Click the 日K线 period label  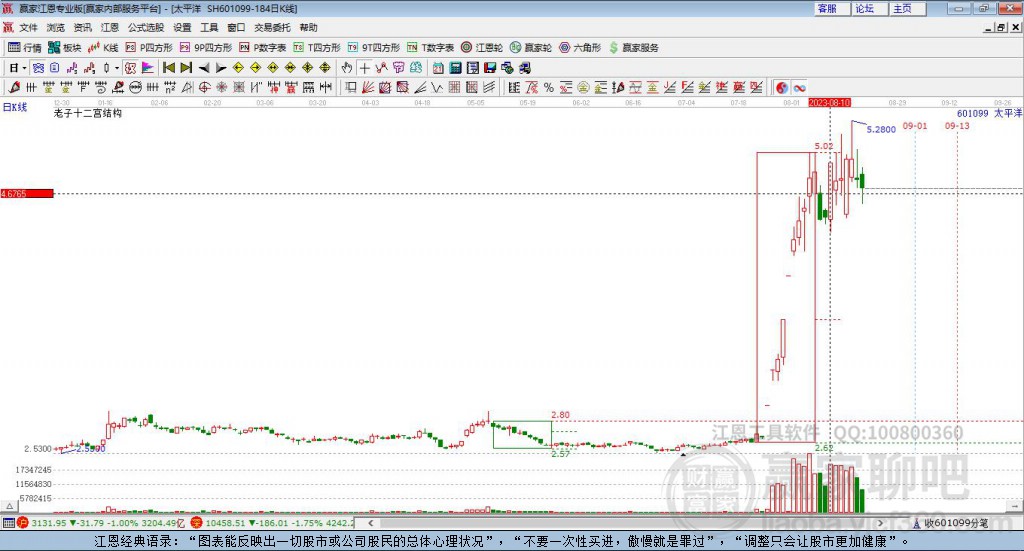(x=15, y=108)
